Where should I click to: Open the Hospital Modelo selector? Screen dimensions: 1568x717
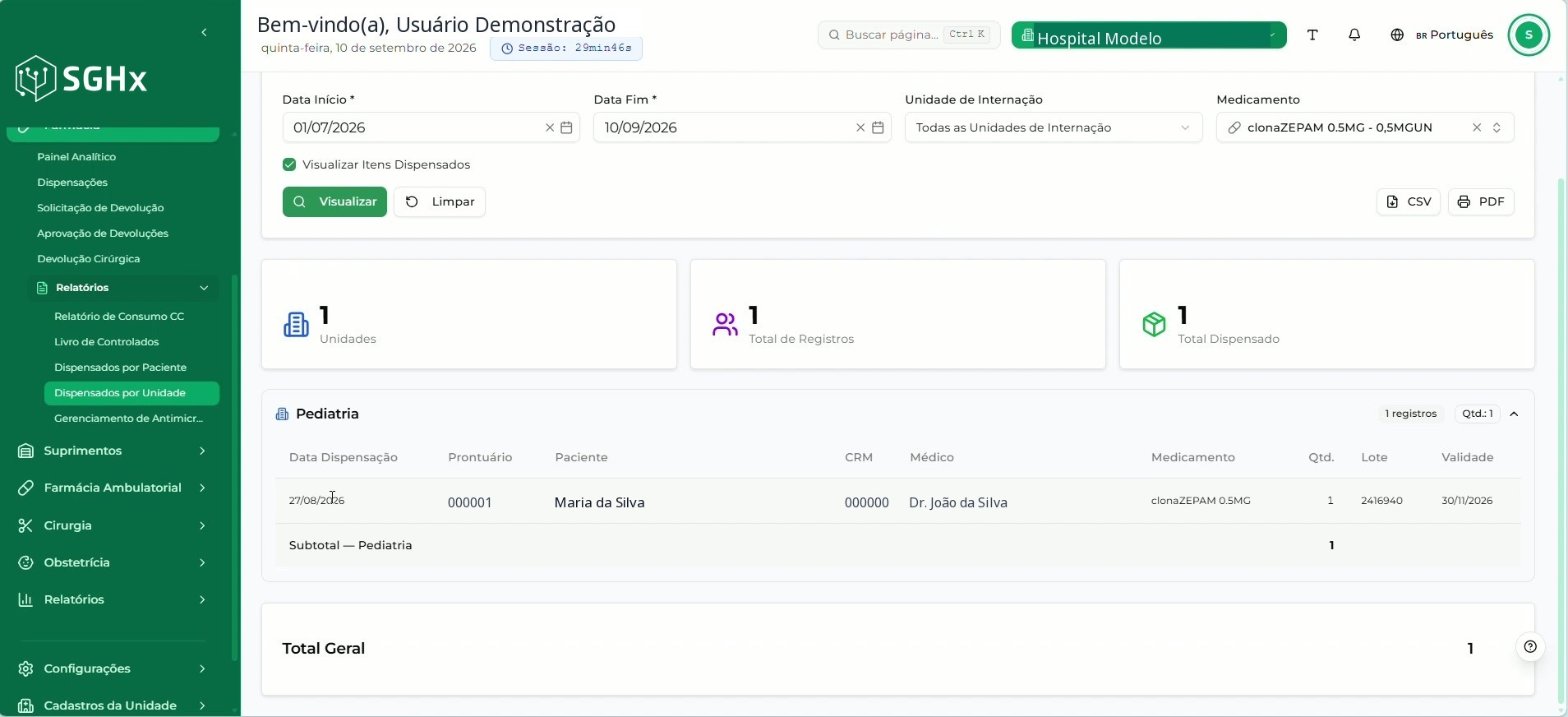point(1149,35)
